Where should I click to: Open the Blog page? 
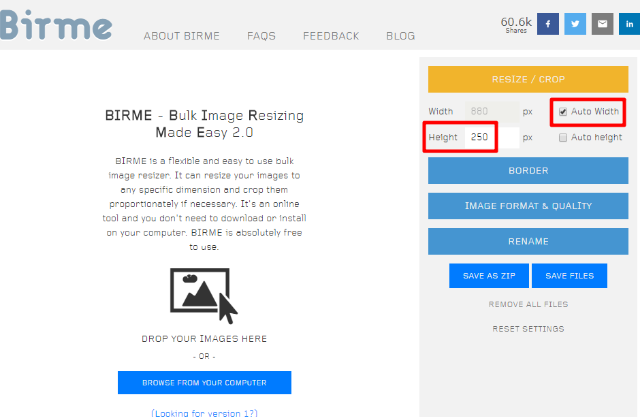[x=400, y=36]
